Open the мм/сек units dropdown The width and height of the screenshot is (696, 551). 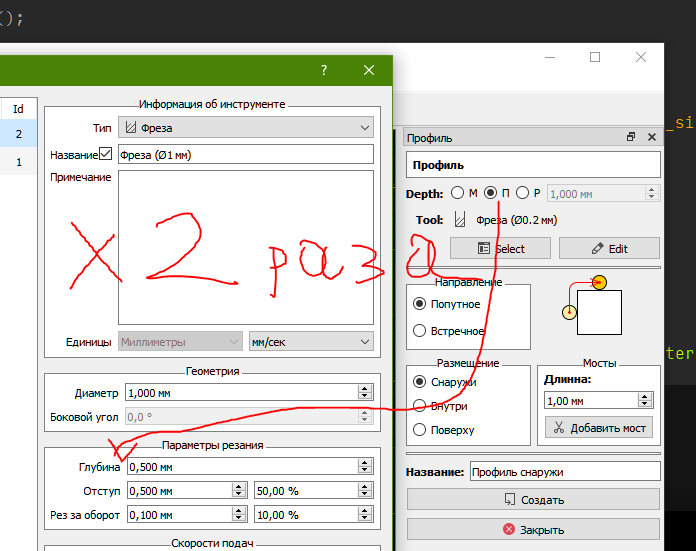[311, 342]
